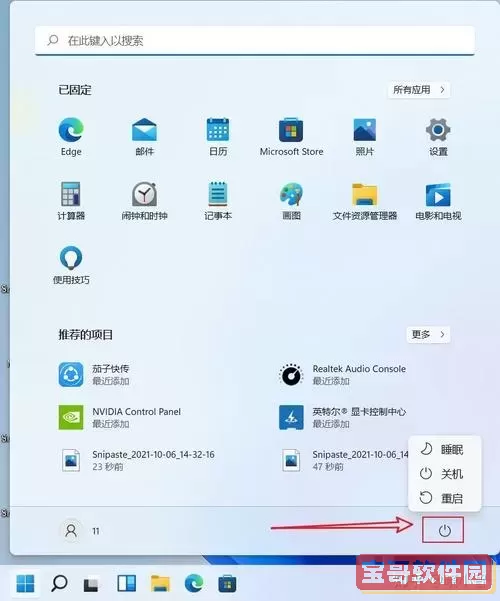This screenshot has width=500, height=601.
Task: Open 英特尔 显卡控制中心 recommendation
Action: [342, 417]
